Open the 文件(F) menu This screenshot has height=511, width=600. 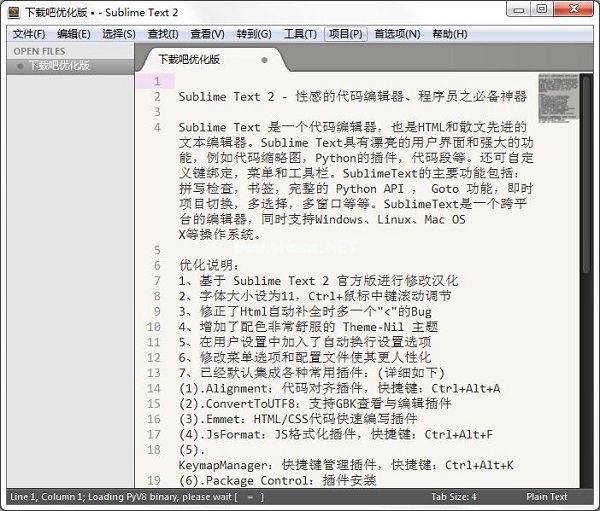pyautogui.click(x=29, y=34)
